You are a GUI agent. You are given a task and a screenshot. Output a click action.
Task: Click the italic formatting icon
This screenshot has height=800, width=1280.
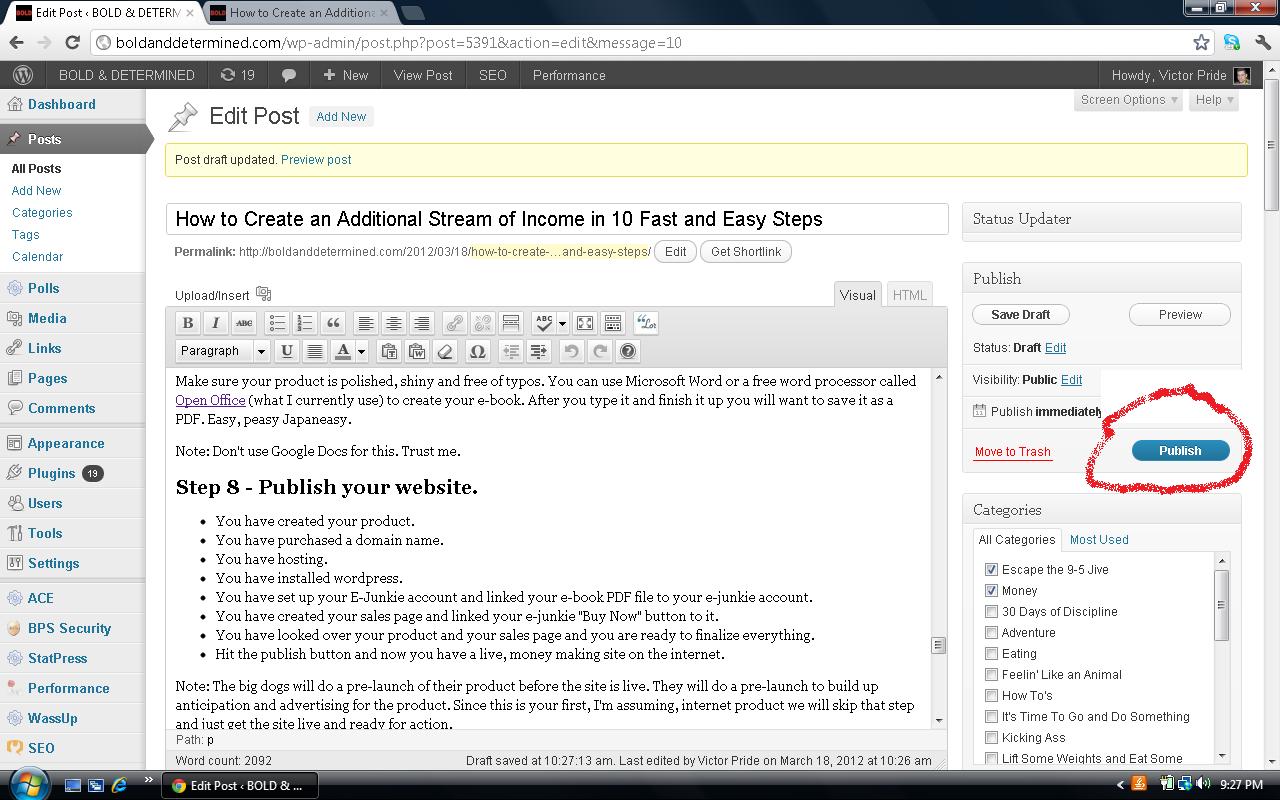point(215,323)
